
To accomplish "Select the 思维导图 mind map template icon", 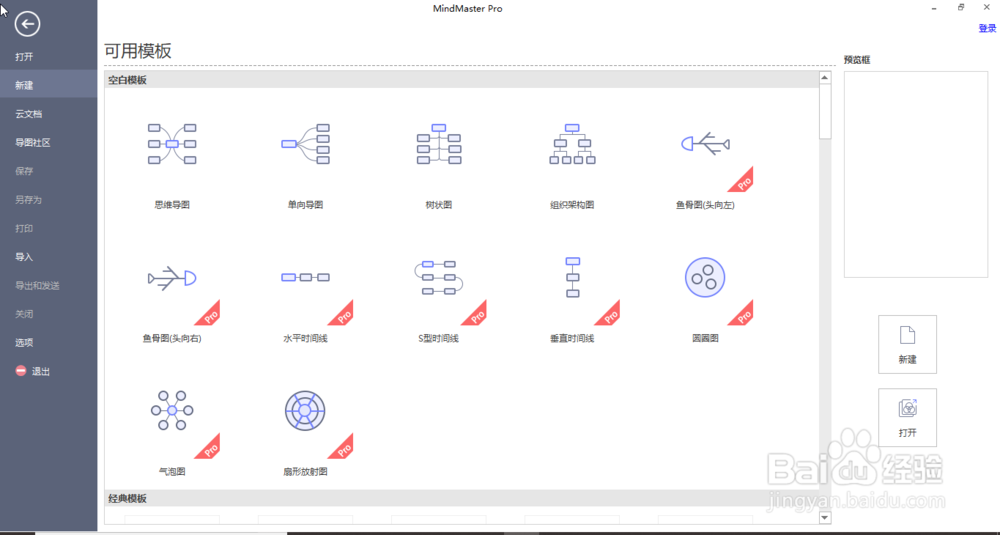I will [x=172, y=144].
